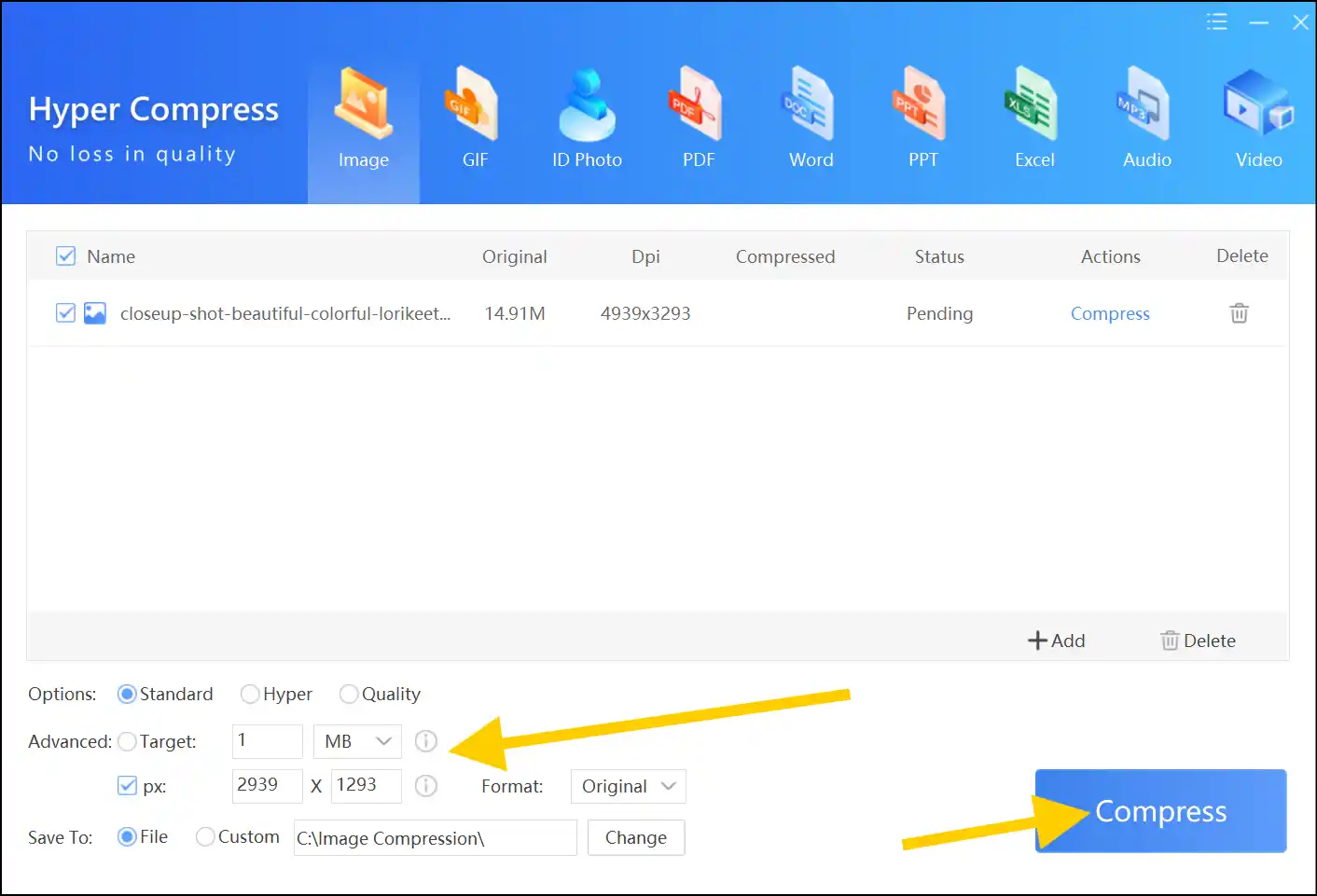This screenshot has width=1317, height=896.
Task: Close the Hyper Compress window
Action: (1300, 21)
